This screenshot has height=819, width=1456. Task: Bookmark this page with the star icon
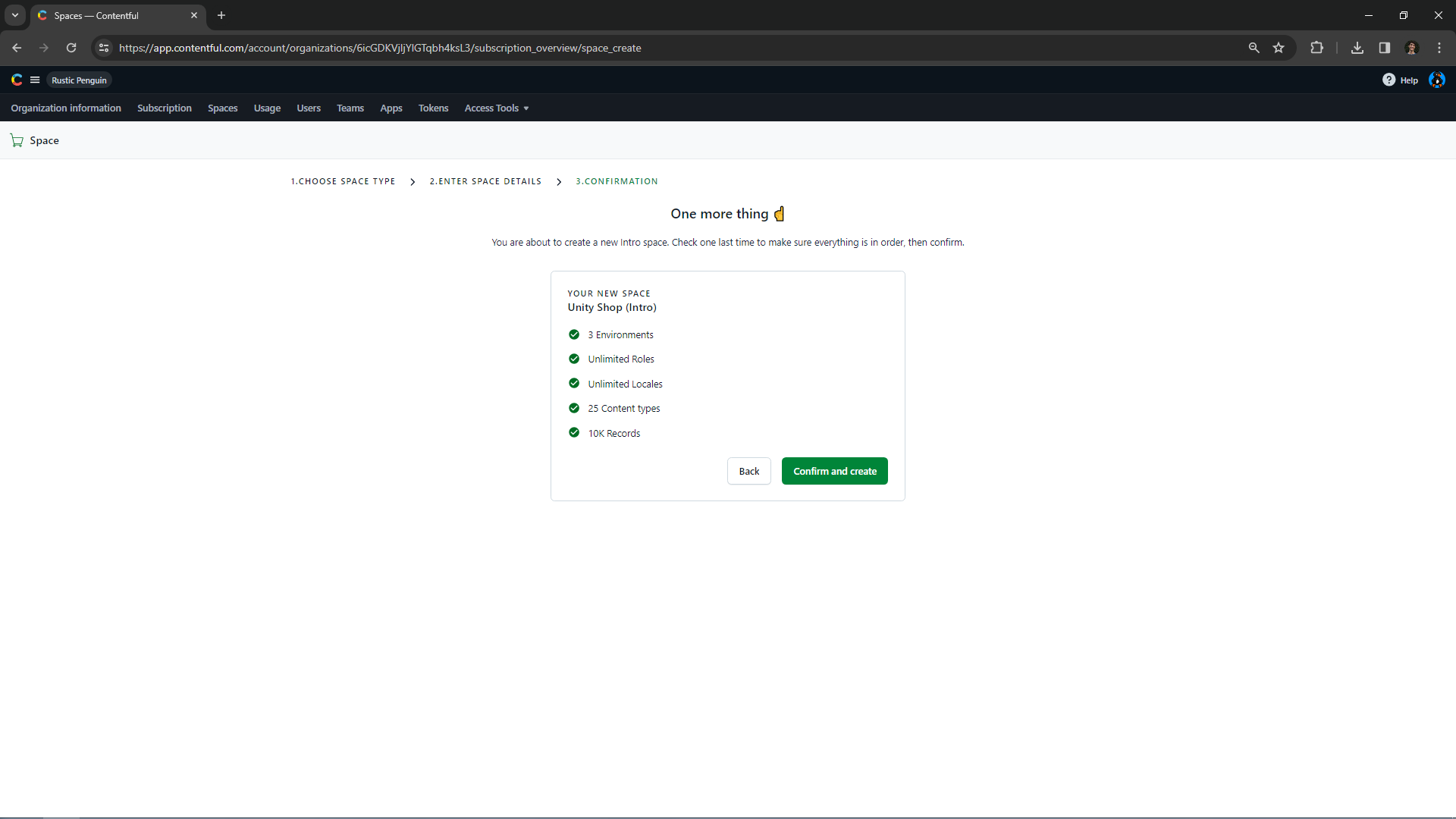point(1279,47)
